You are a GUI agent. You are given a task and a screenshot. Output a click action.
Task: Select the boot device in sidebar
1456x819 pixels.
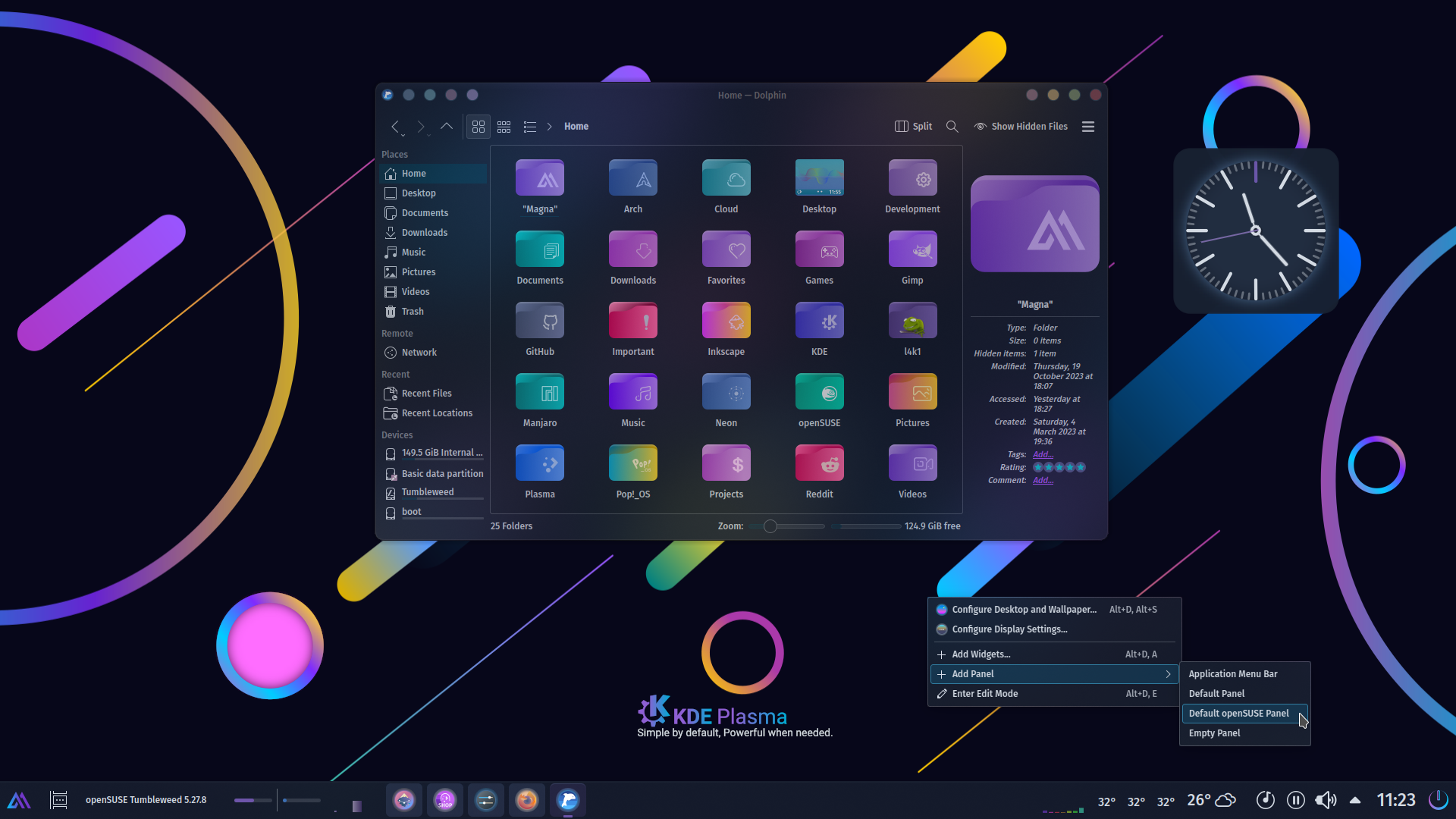click(433, 513)
